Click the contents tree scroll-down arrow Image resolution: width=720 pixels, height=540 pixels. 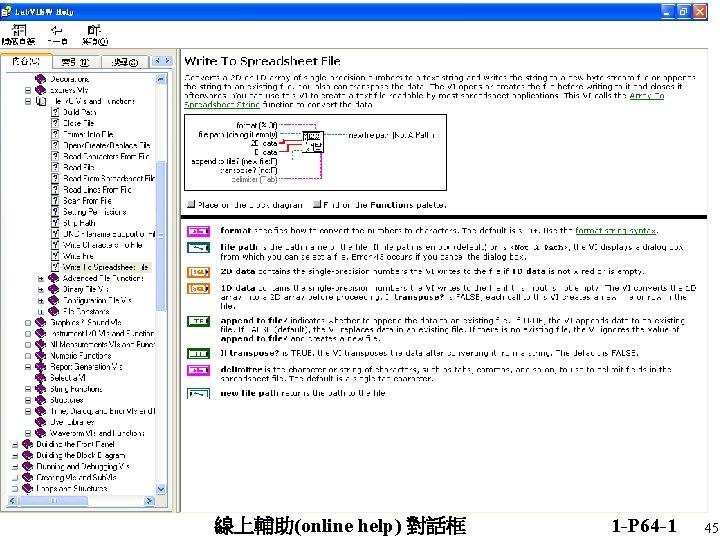[x=161, y=489]
